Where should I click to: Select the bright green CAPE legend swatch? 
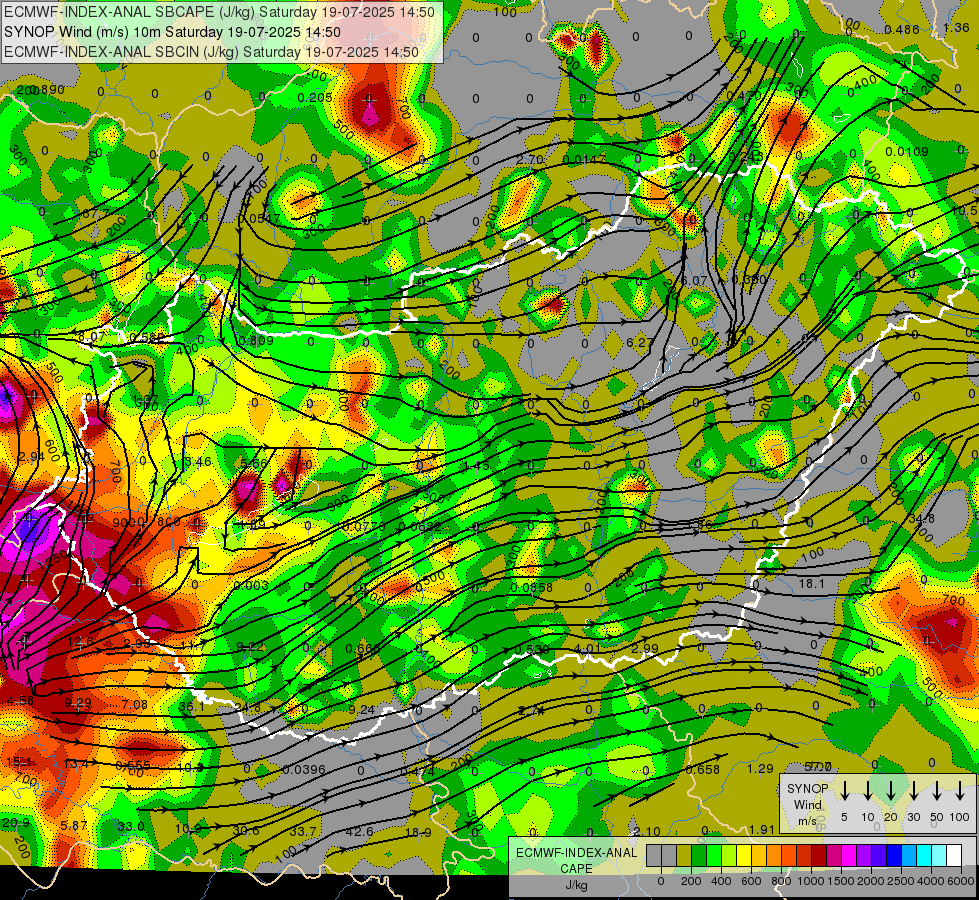pos(714,855)
